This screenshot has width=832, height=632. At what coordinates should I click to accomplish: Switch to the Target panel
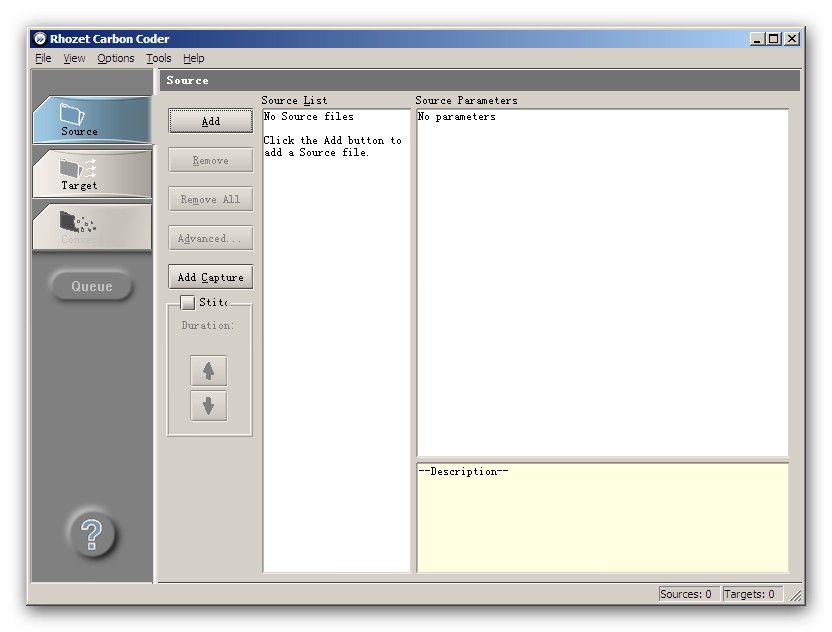[x=92, y=174]
